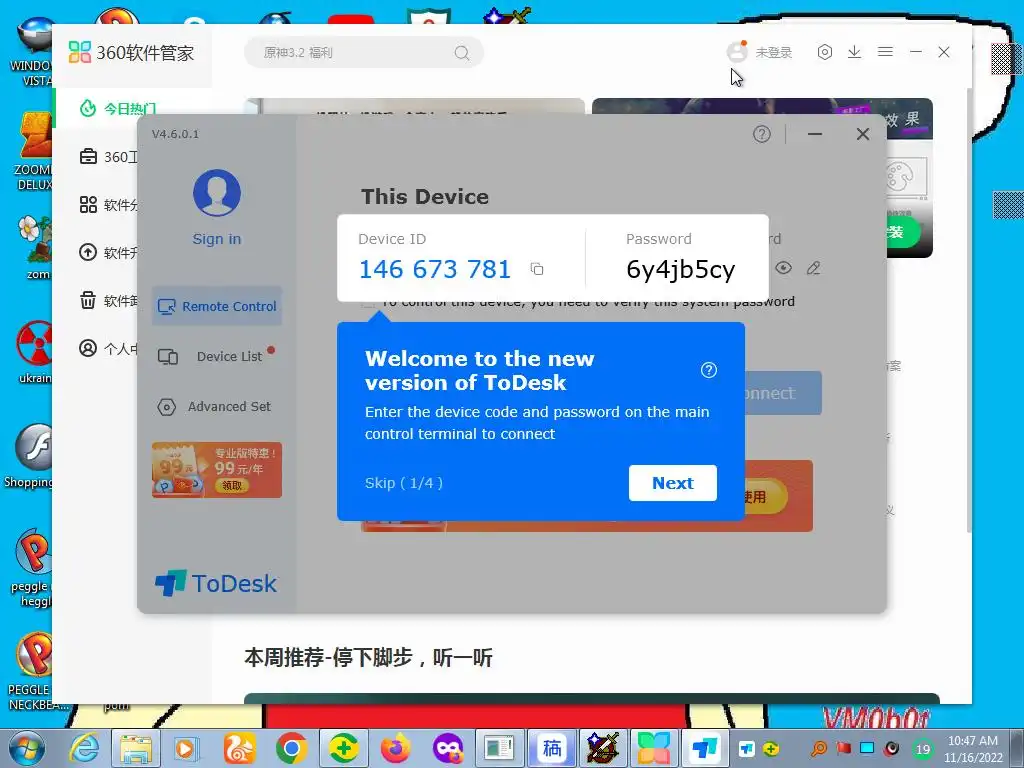Open UC Browser on taskbar

point(240,748)
